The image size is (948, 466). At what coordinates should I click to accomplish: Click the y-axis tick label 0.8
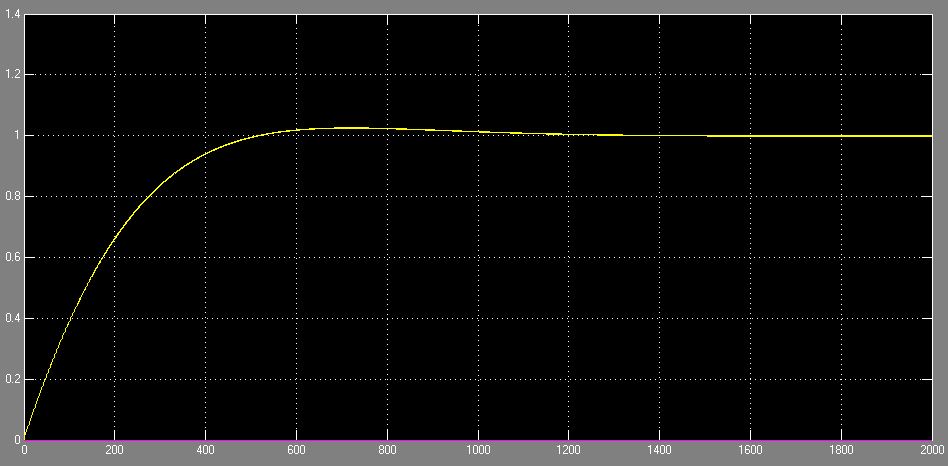12,197
